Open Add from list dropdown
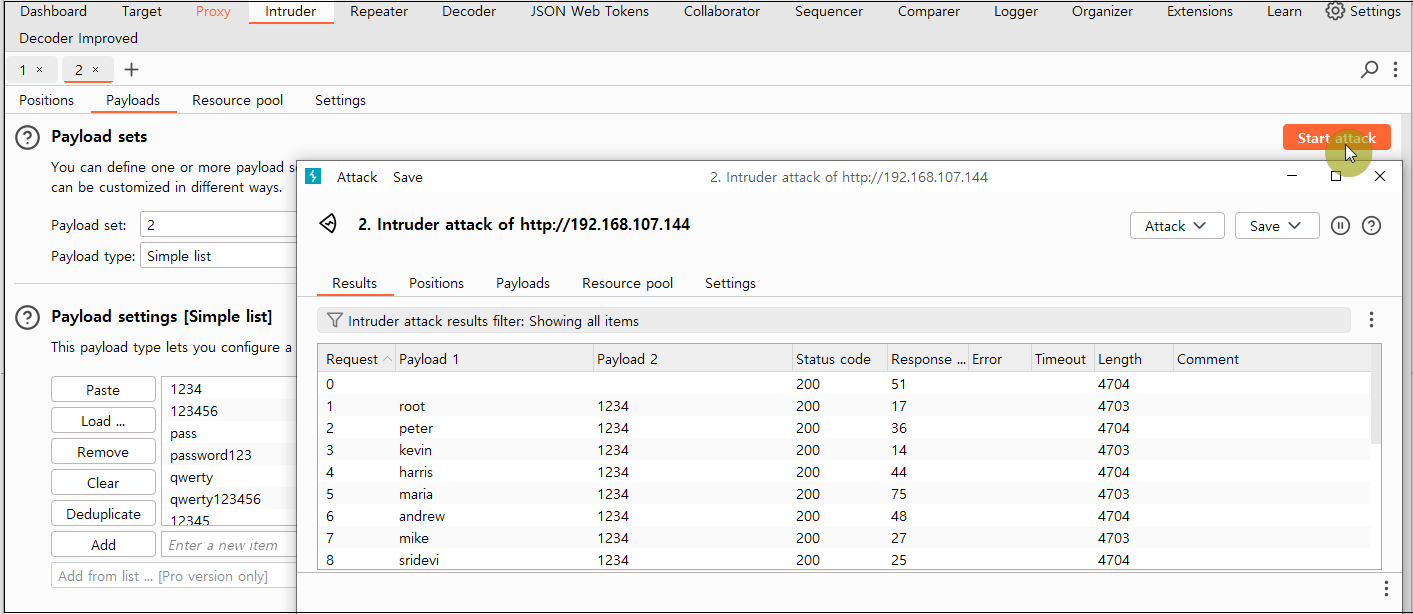1413x614 pixels. coord(174,576)
